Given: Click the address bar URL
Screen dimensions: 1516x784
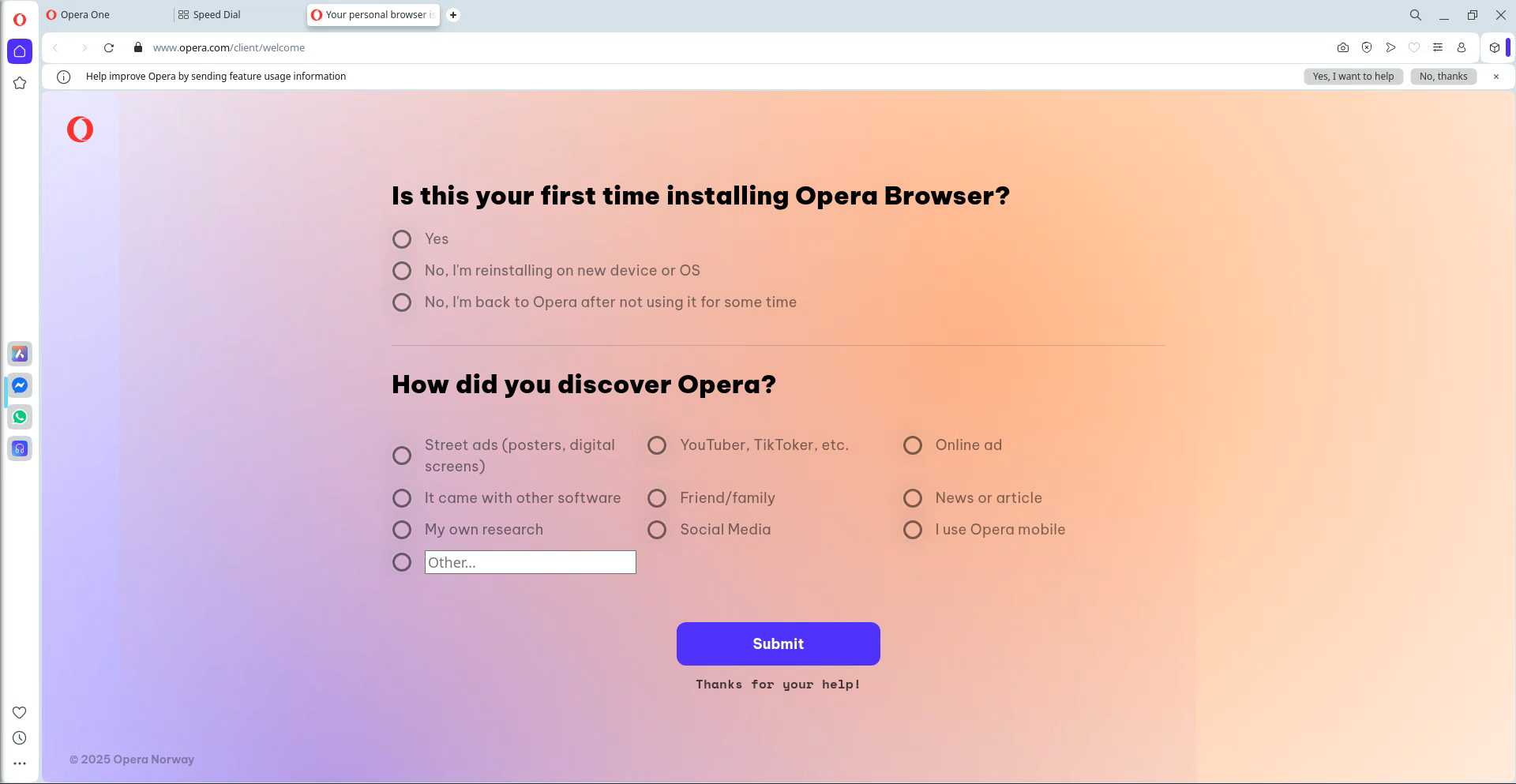Looking at the screenshot, I should [229, 47].
